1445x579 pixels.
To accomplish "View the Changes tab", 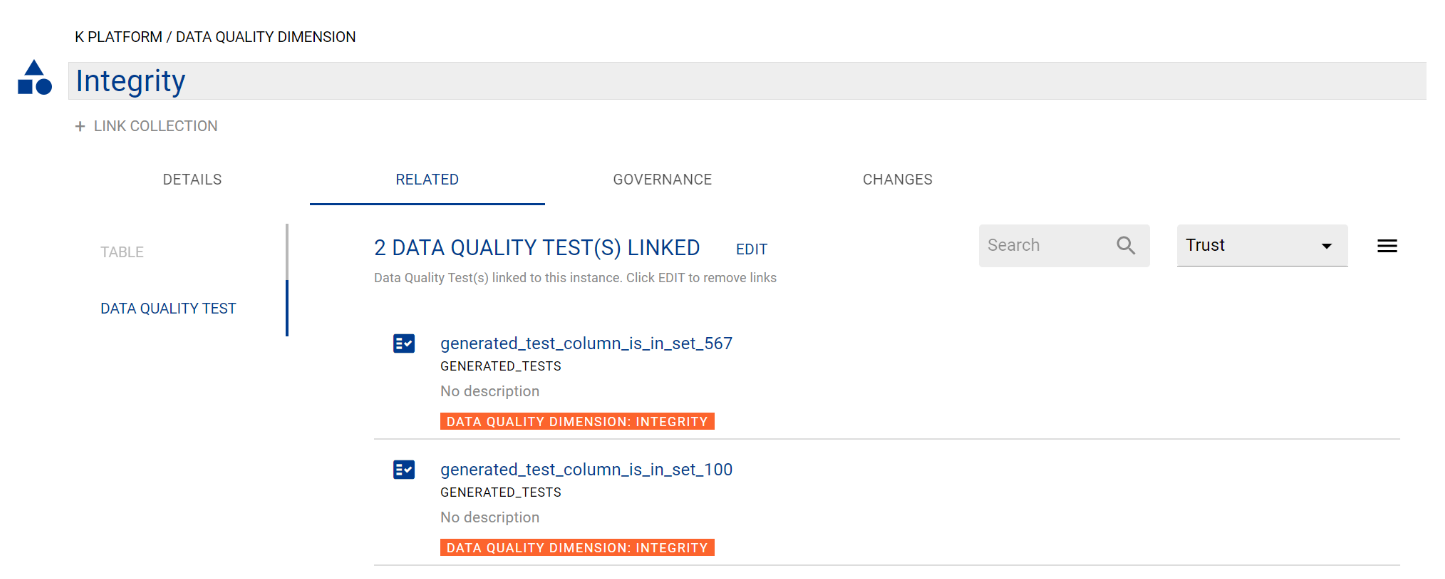I will pyautogui.click(x=897, y=180).
